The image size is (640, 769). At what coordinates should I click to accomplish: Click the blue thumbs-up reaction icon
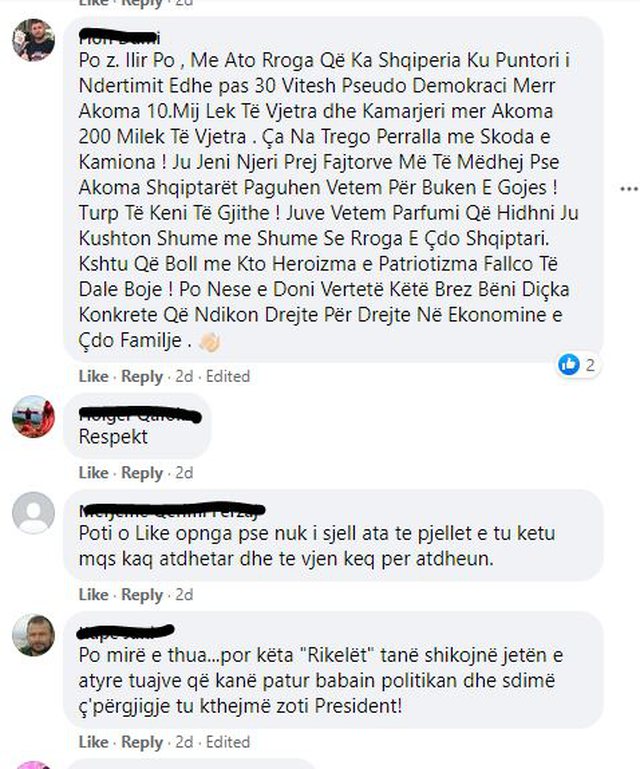point(569,364)
